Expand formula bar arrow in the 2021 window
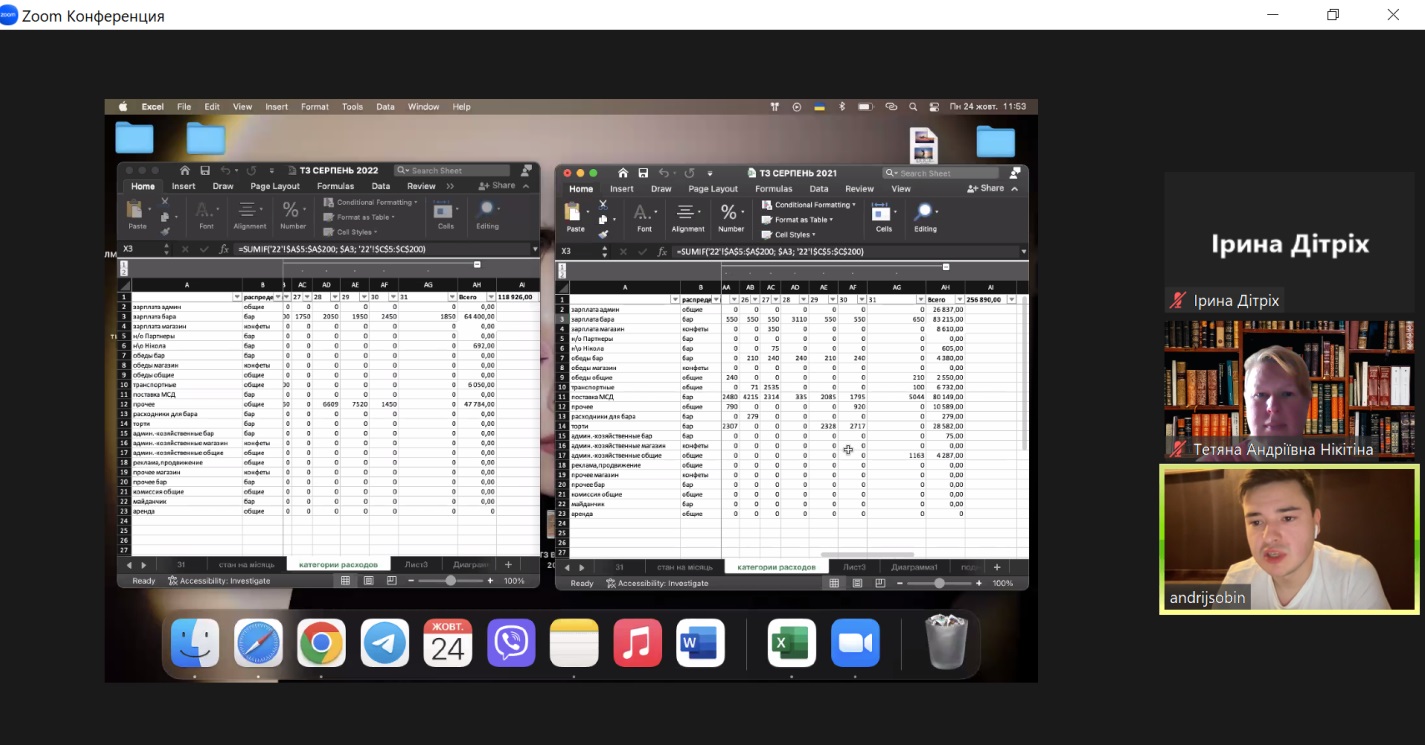Image resolution: width=1425 pixels, height=745 pixels. (x=1023, y=252)
